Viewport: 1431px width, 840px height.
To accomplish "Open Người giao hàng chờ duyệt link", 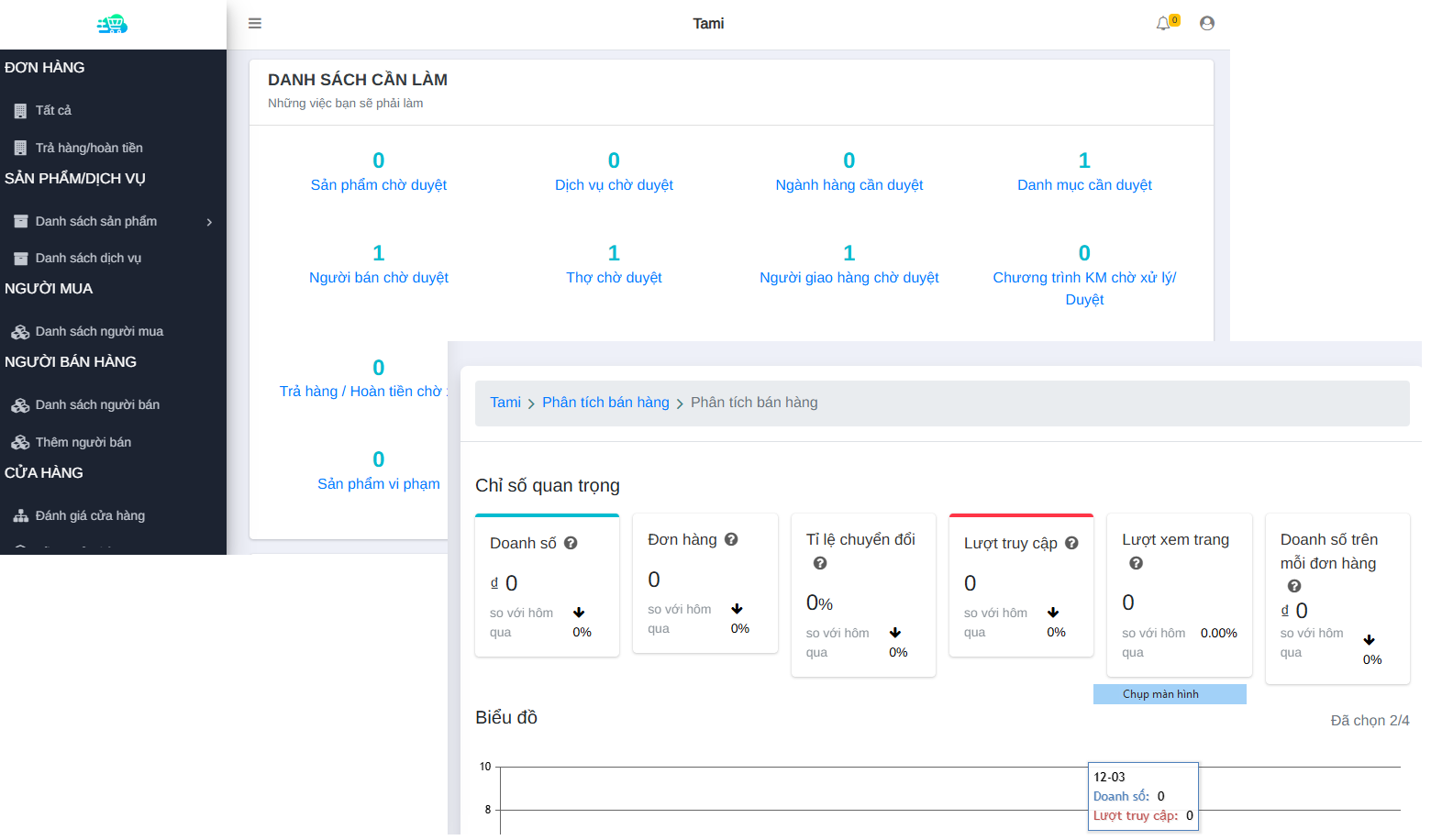I will [x=849, y=278].
